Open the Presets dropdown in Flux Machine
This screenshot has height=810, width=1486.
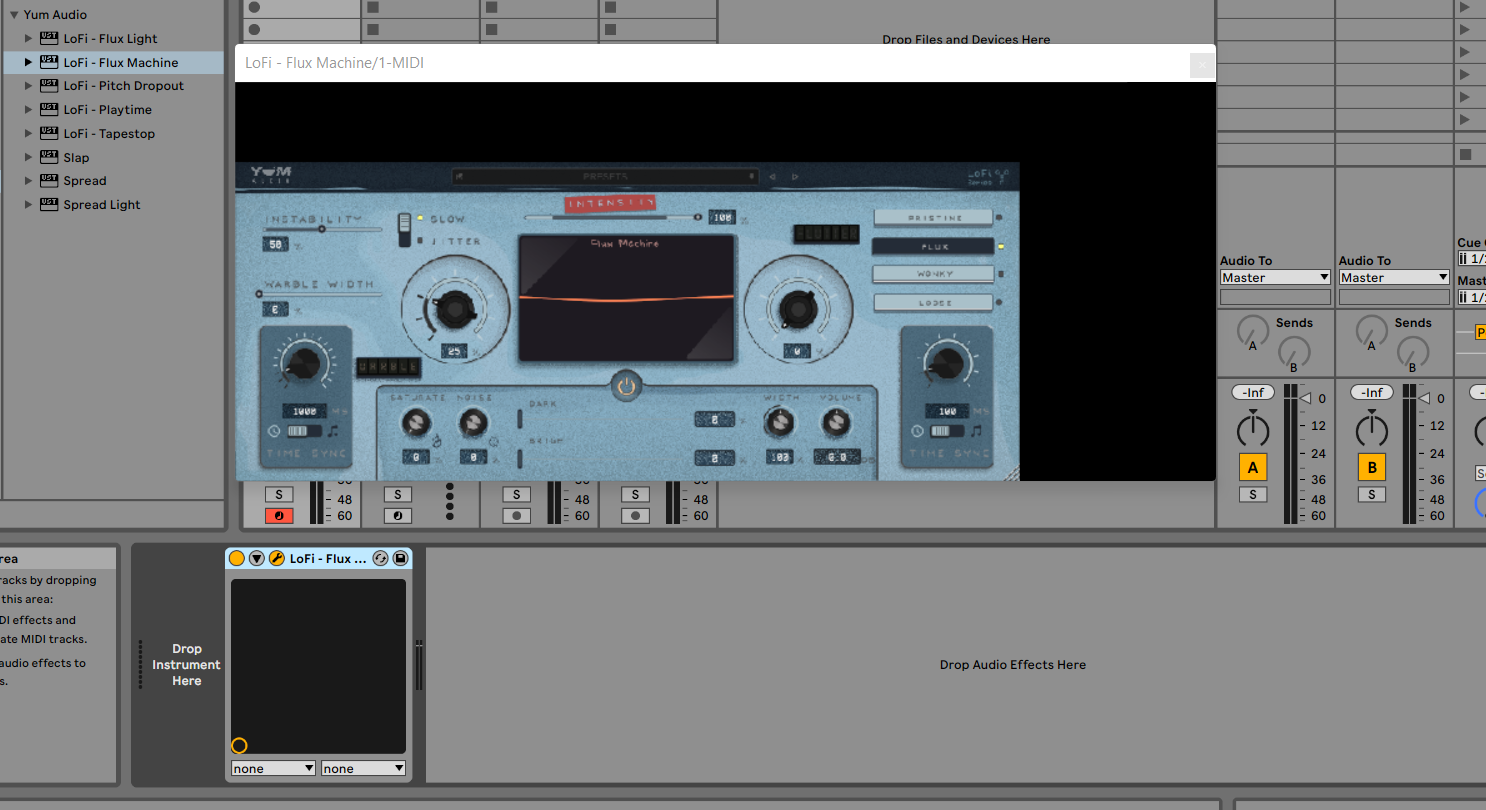606,177
